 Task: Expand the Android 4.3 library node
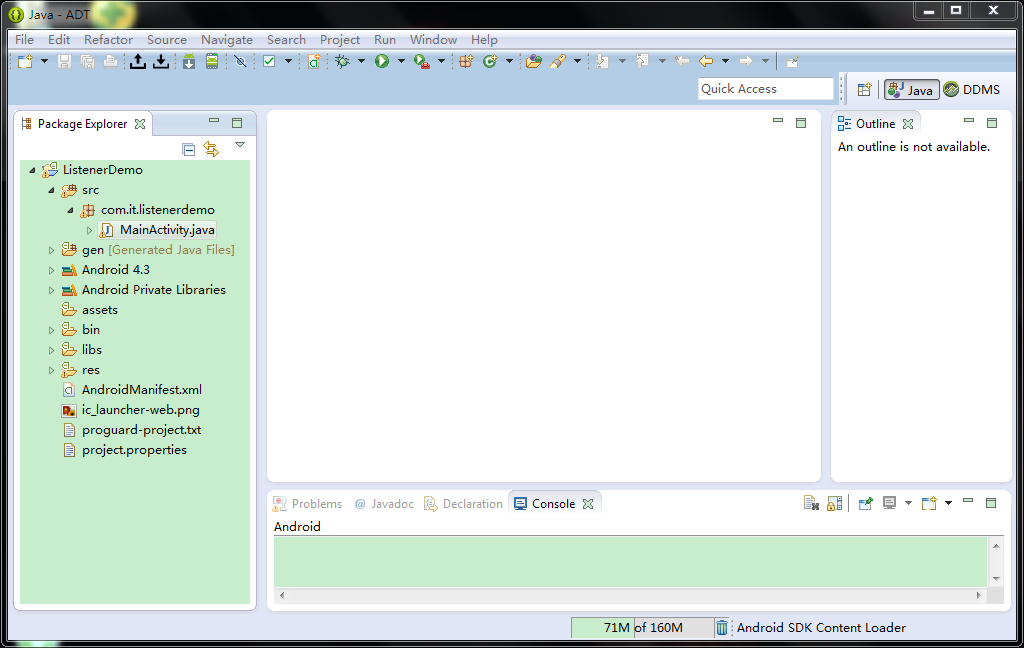51,270
